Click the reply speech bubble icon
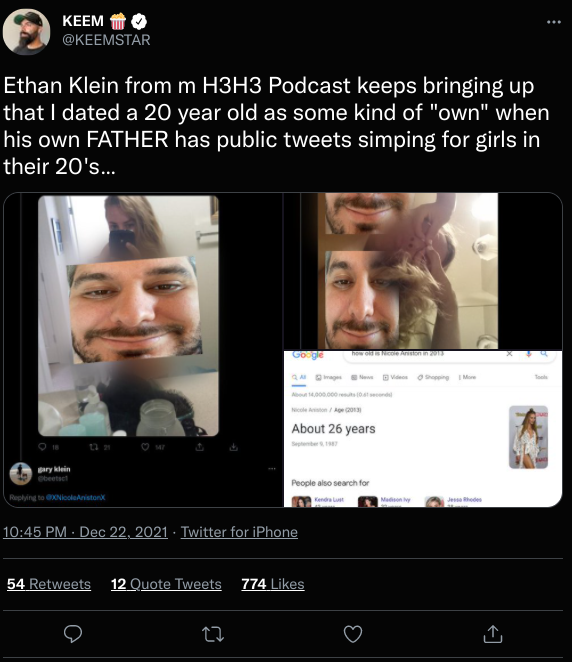572x662 pixels. click(x=73, y=634)
